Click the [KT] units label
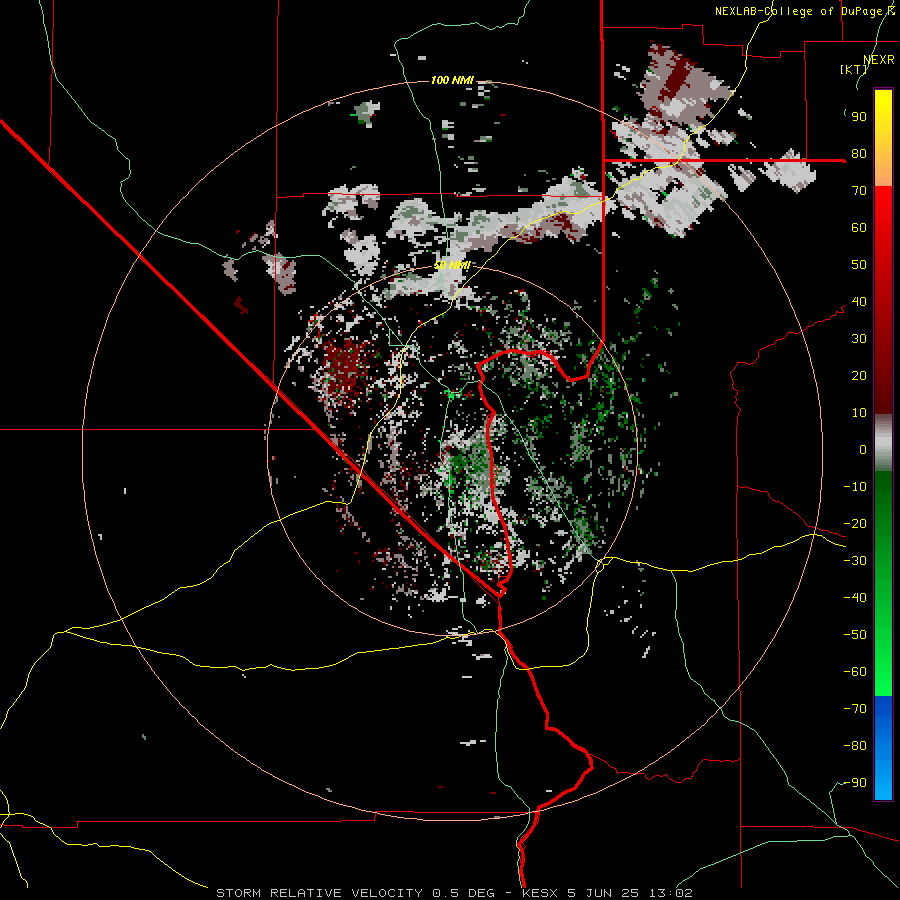 (854, 69)
